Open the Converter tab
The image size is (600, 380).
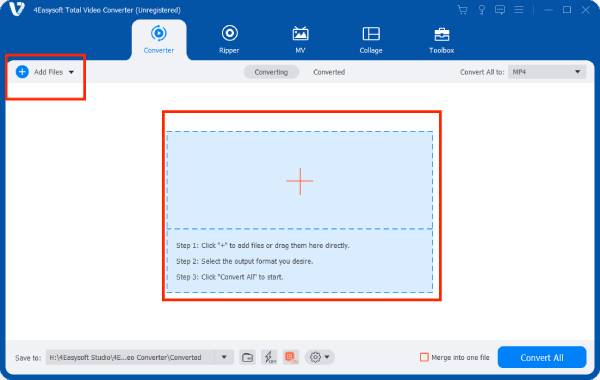(x=159, y=40)
